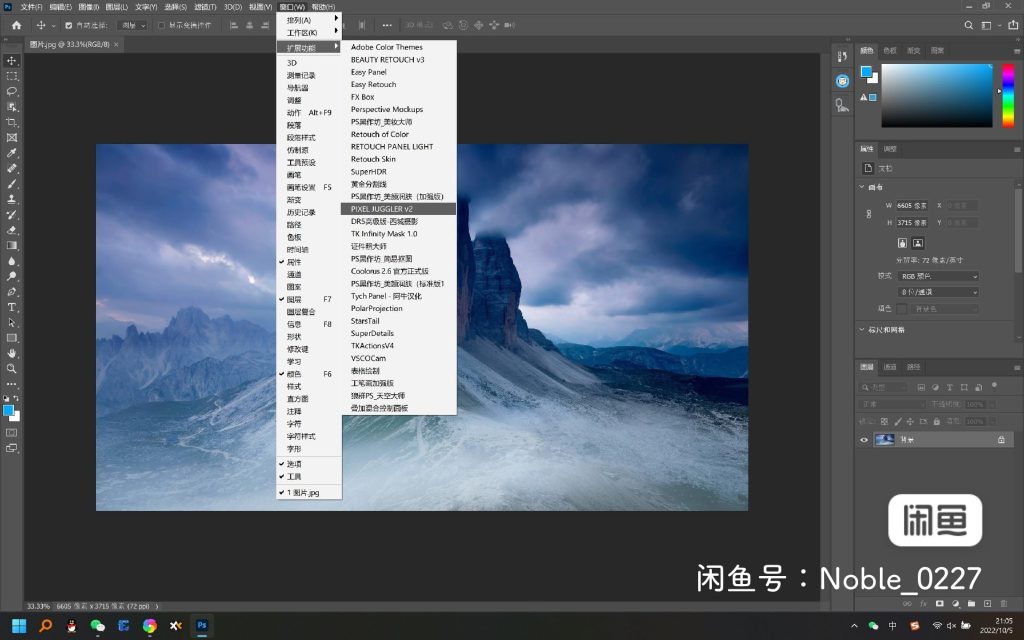Screen dimensions: 1024x640
Task: Click the 背景 layer thumbnail
Action: pos(884,440)
